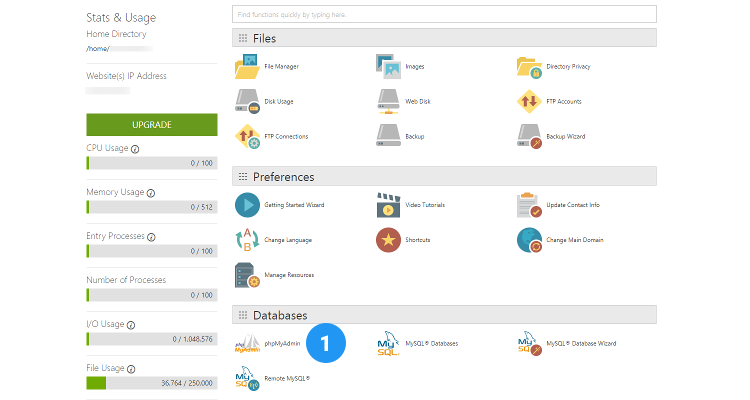This screenshot has width=750, height=400.
Task: Open the FTP Accounts icon
Action: click(x=529, y=101)
